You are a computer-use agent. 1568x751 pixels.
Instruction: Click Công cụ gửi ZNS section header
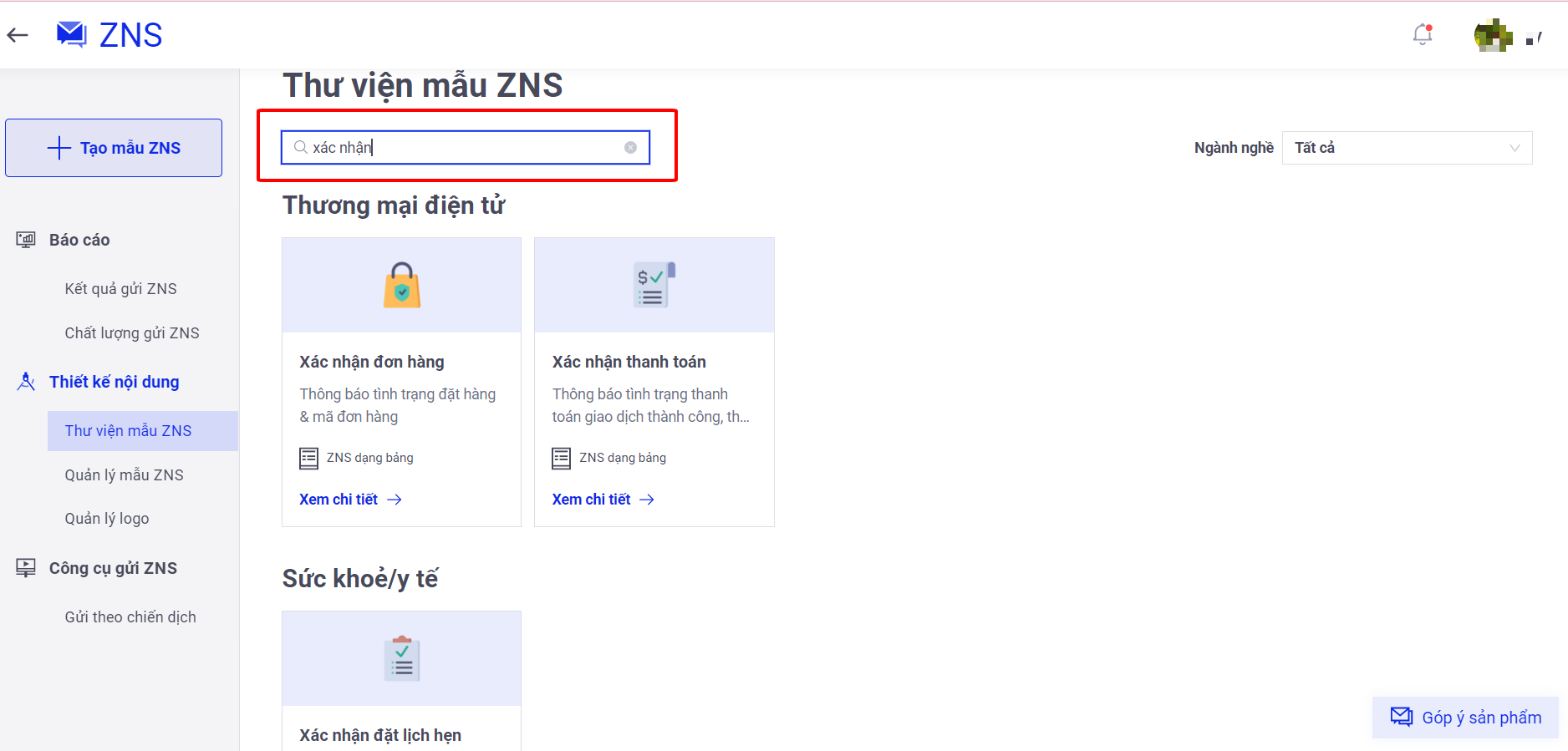coord(113,568)
